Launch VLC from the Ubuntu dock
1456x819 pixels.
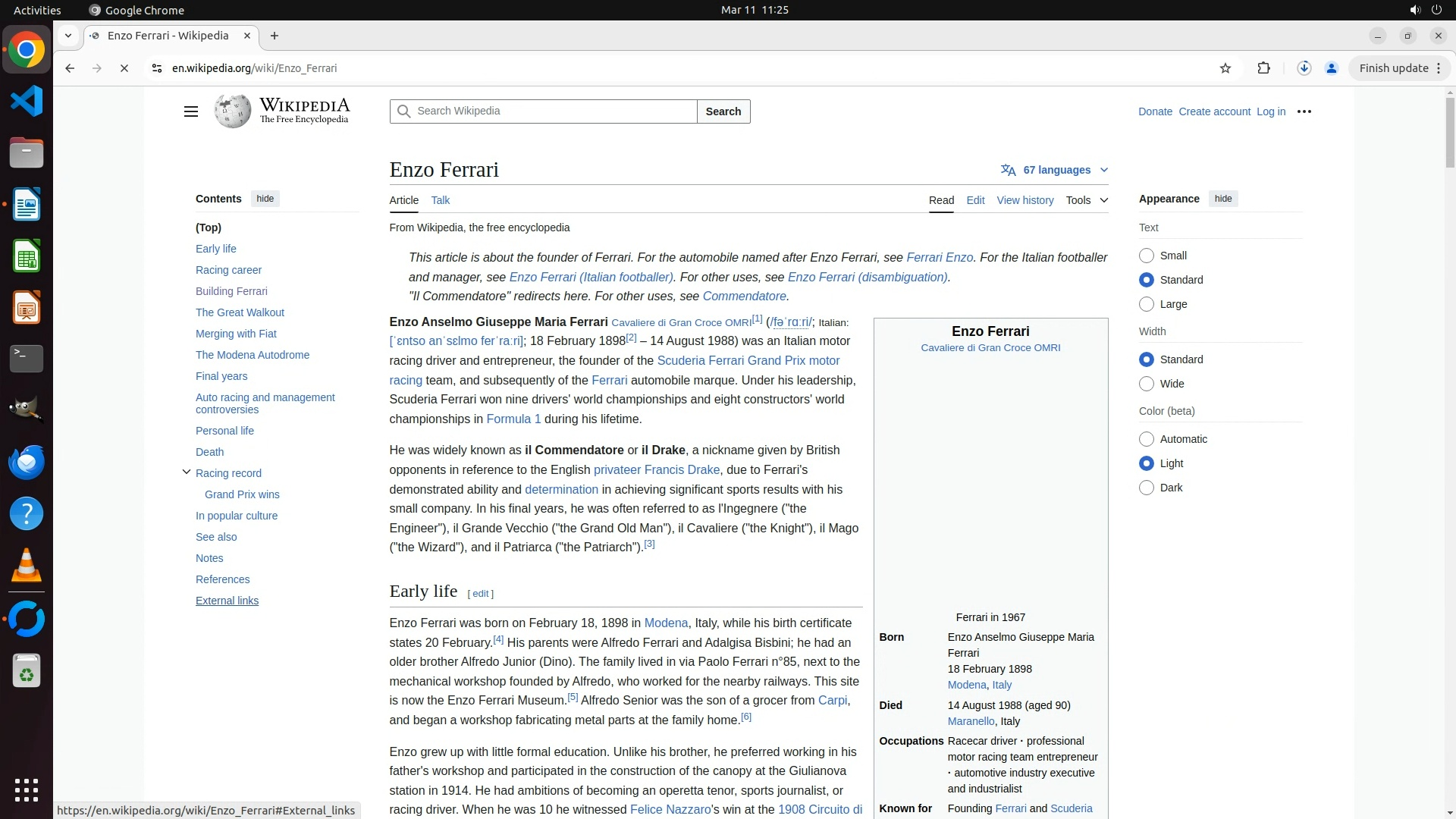pos(27,566)
